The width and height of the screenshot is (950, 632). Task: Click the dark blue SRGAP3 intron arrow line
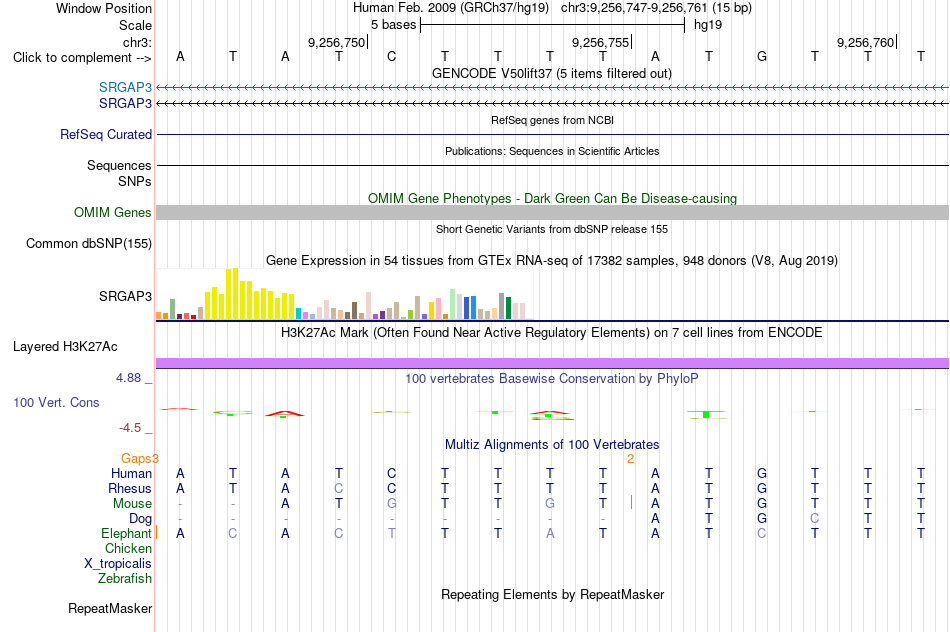(552, 104)
